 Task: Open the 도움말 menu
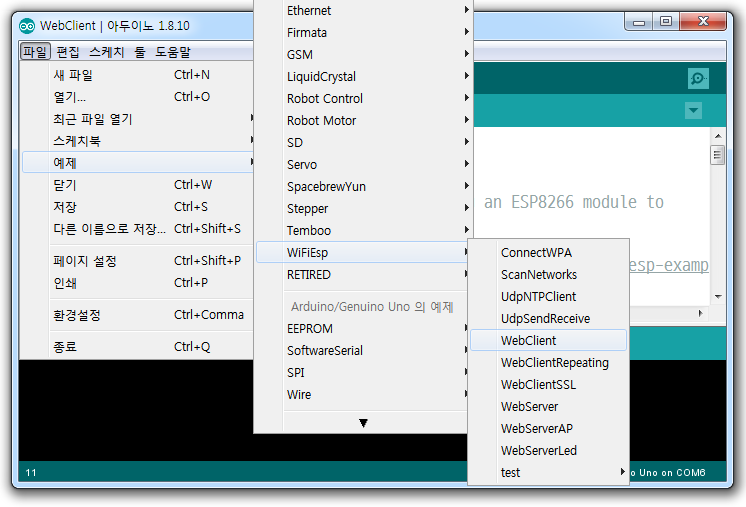pos(173,51)
